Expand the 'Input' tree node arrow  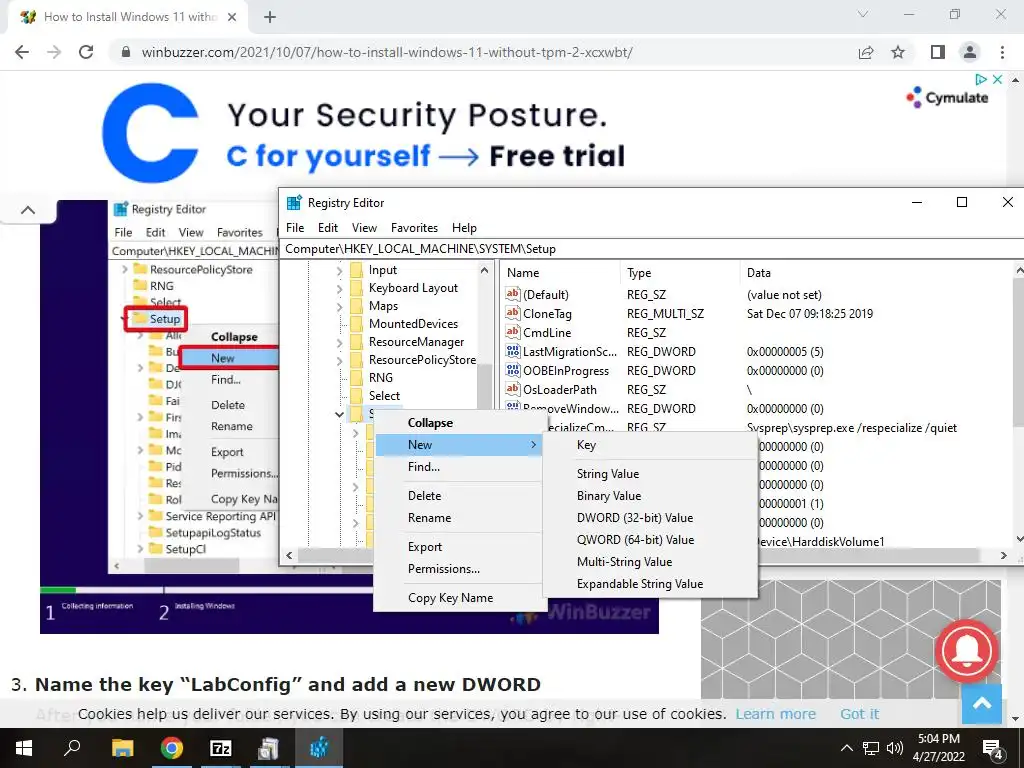tap(339, 270)
